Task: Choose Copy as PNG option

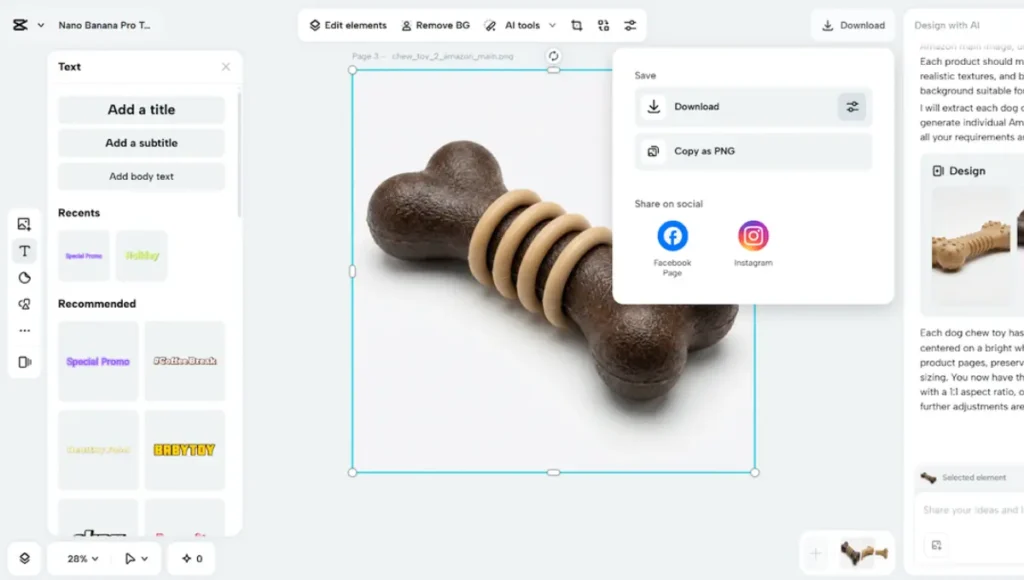Action: (752, 152)
